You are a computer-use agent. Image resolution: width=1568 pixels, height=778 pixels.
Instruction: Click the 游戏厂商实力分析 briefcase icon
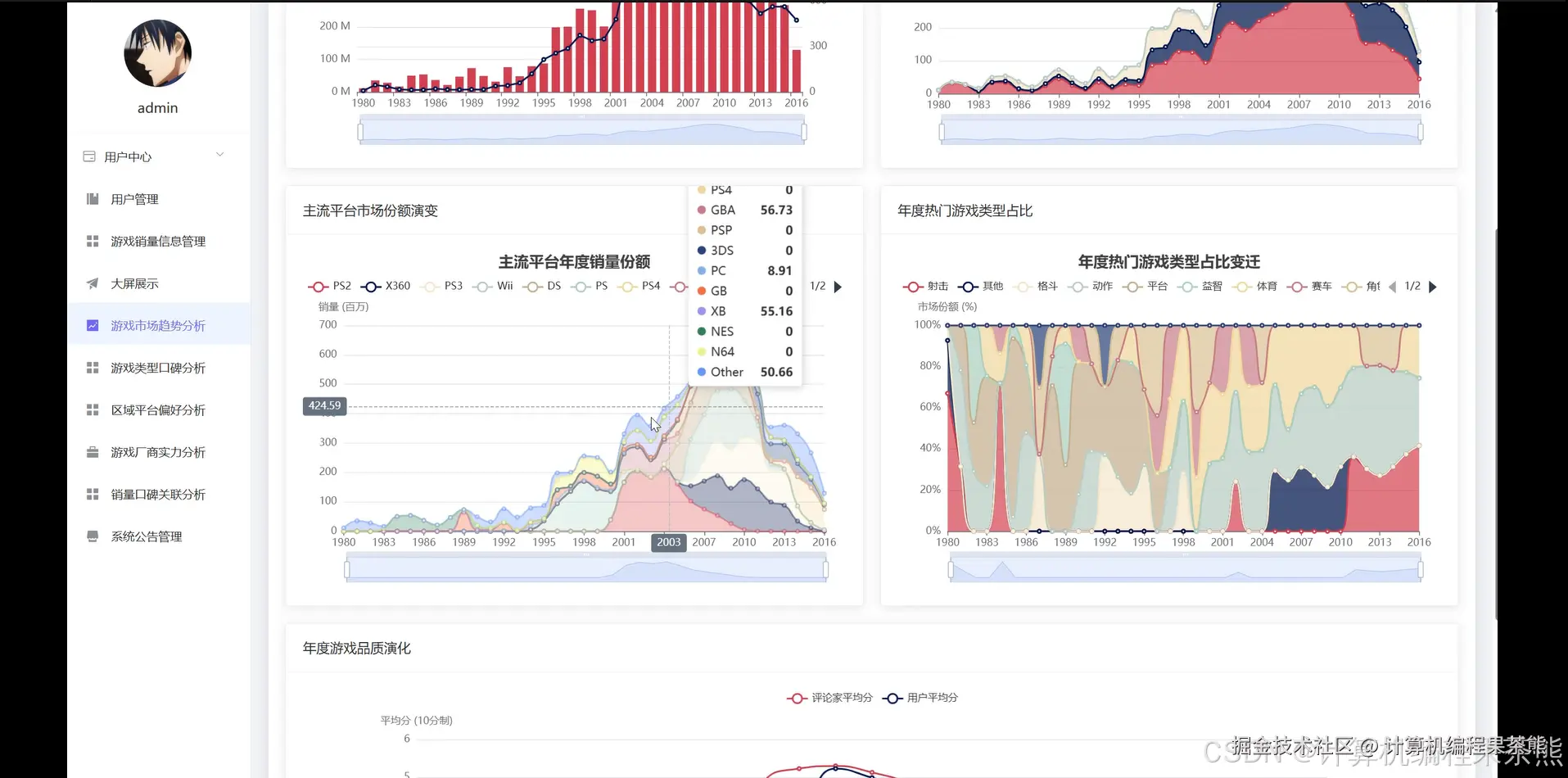(x=93, y=452)
